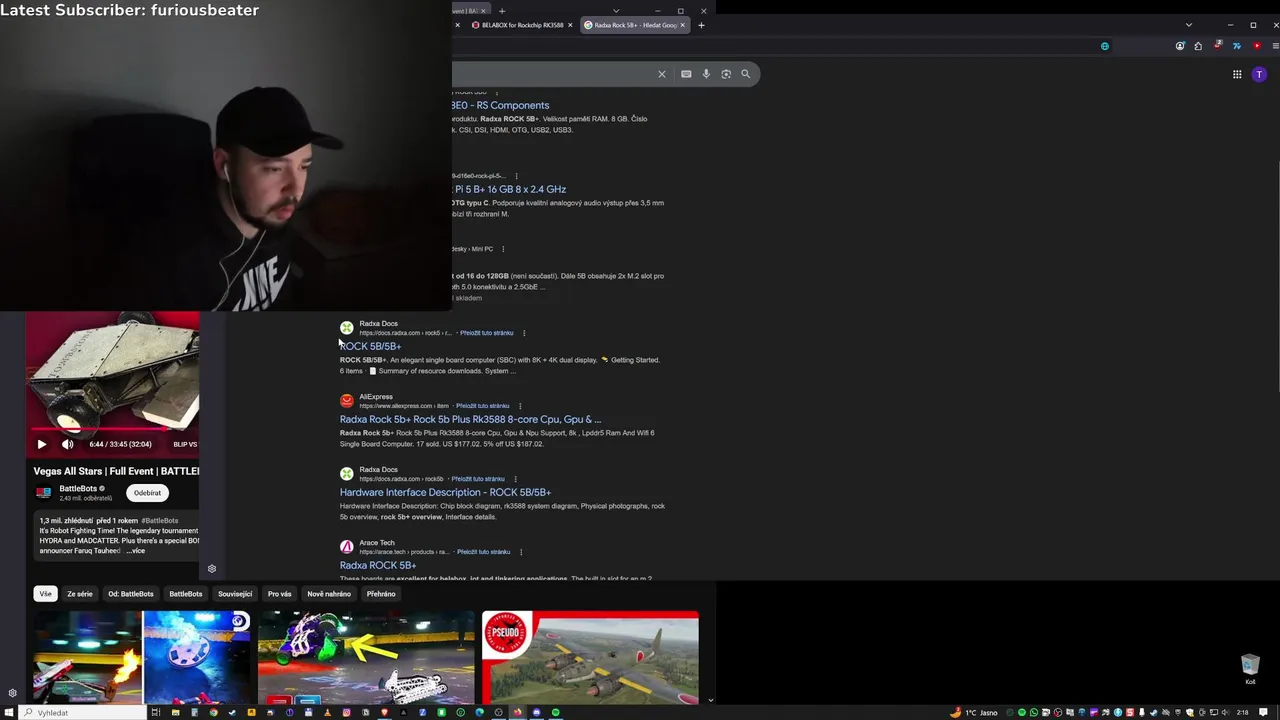Viewport: 1280px width, 720px height.
Task: Select the BattleBots filter chip
Action: 186,594
